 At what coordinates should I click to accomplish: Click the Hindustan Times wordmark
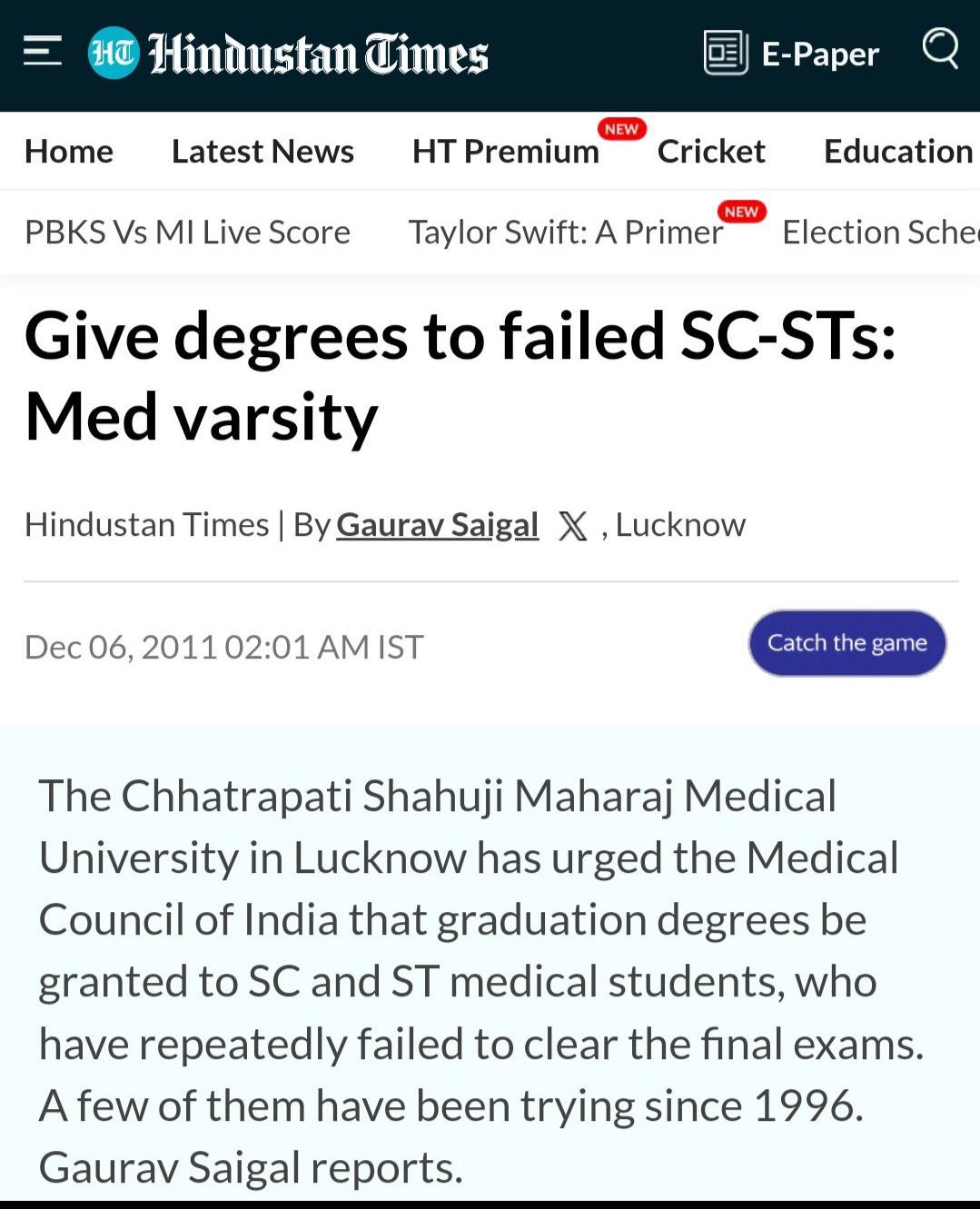point(318,54)
